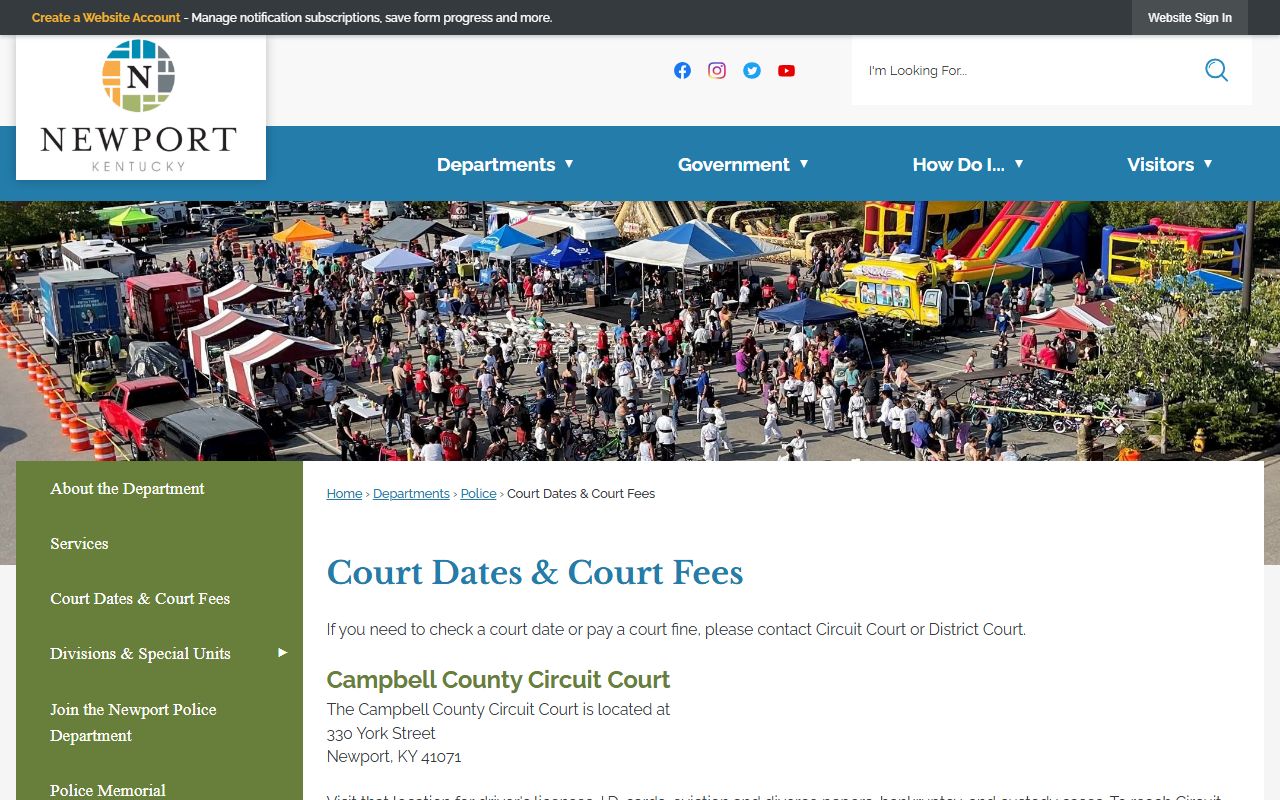Expand the Government menu
The width and height of the screenshot is (1280, 800).
point(743,164)
